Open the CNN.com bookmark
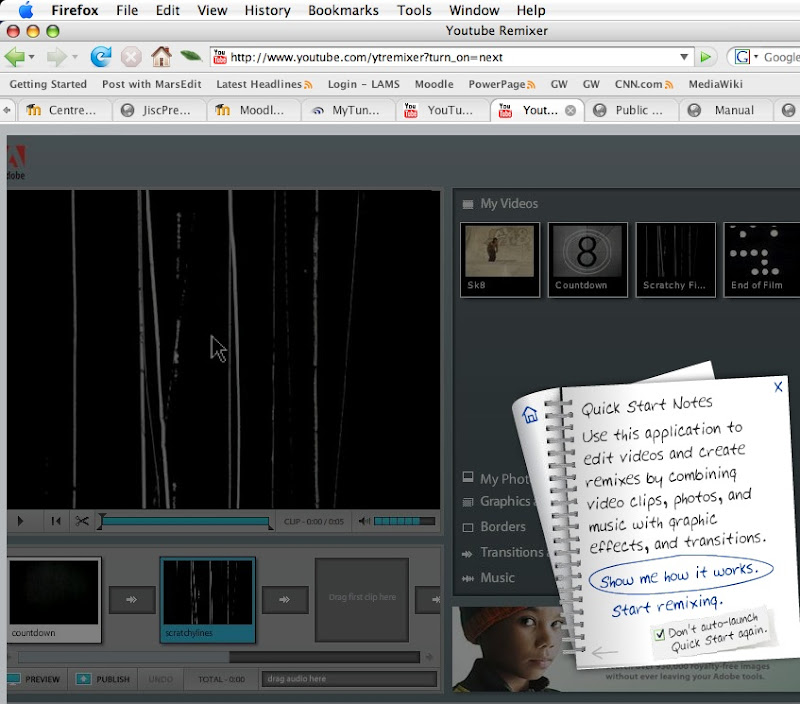800x704 pixels. [644, 84]
